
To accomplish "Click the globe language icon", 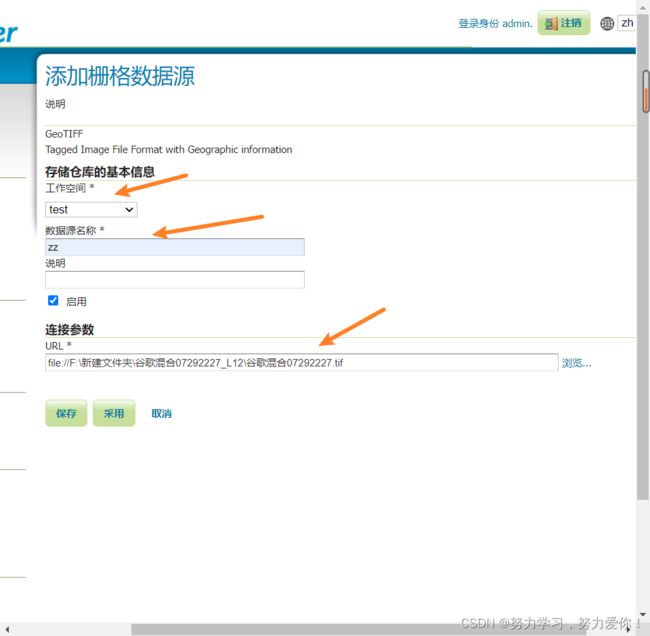I will (x=607, y=24).
